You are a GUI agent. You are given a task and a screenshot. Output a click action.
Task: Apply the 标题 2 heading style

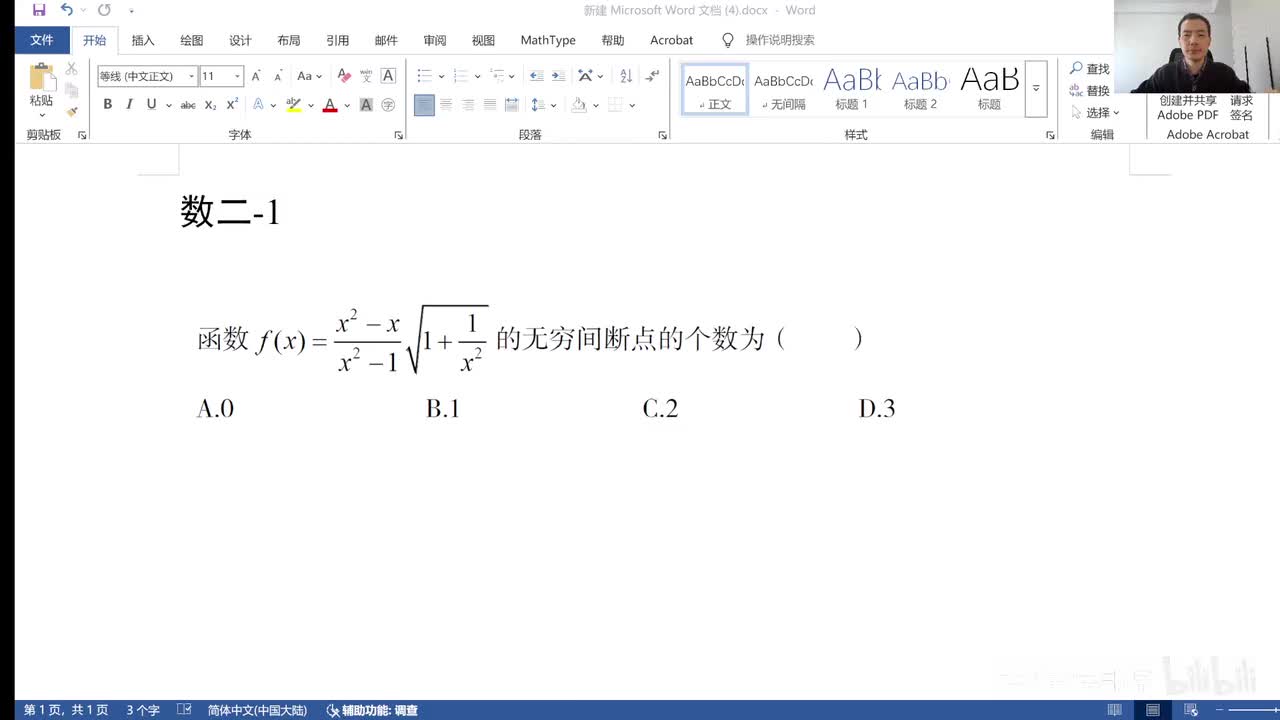pyautogui.click(x=920, y=89)
